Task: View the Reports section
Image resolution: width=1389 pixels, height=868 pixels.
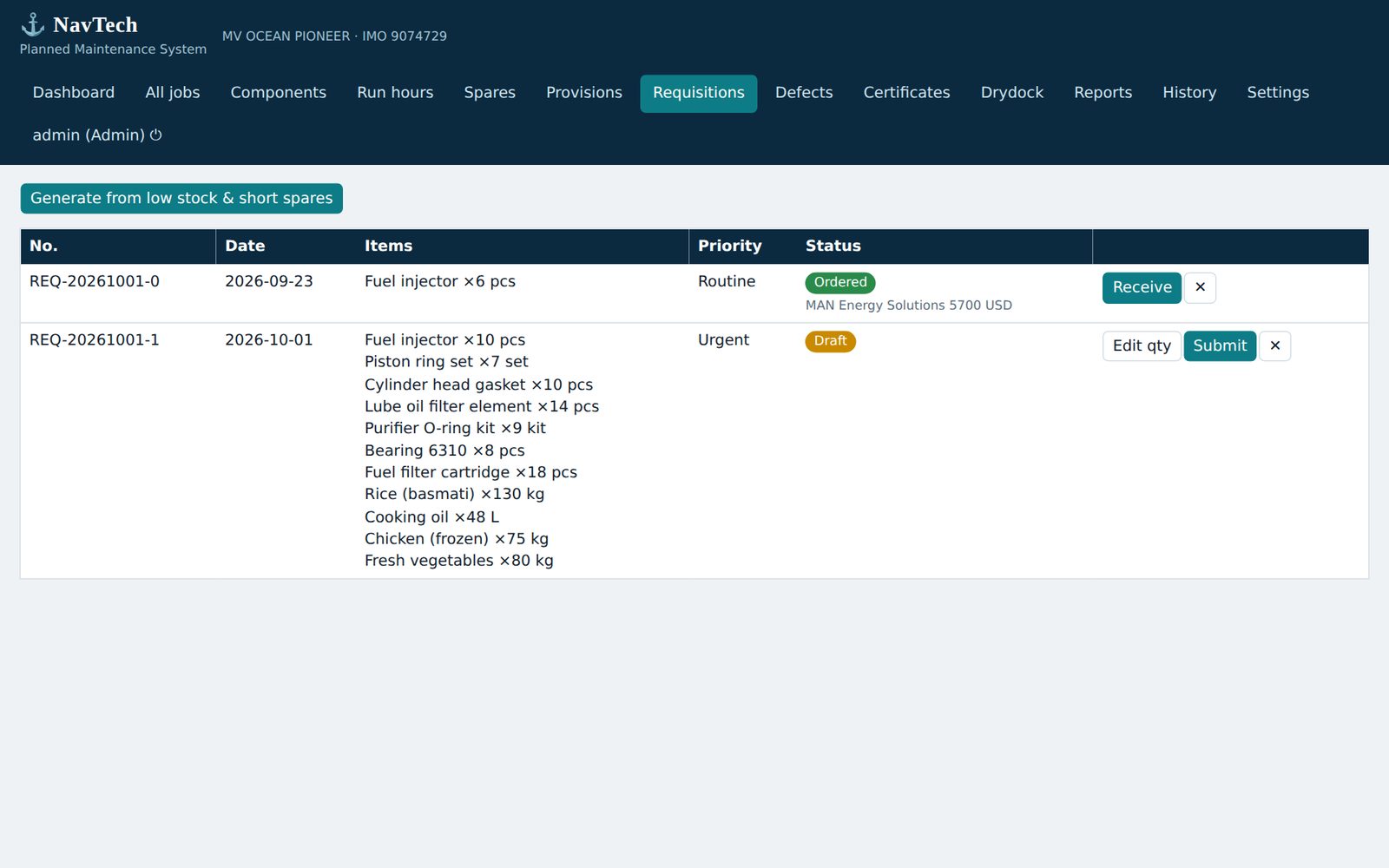Action: coord(1103,93)
